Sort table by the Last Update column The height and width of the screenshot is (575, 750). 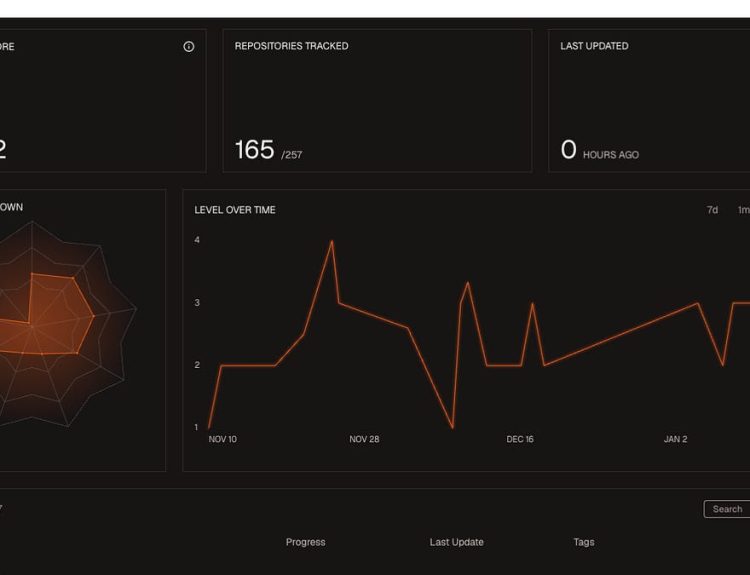click(456, 542)
